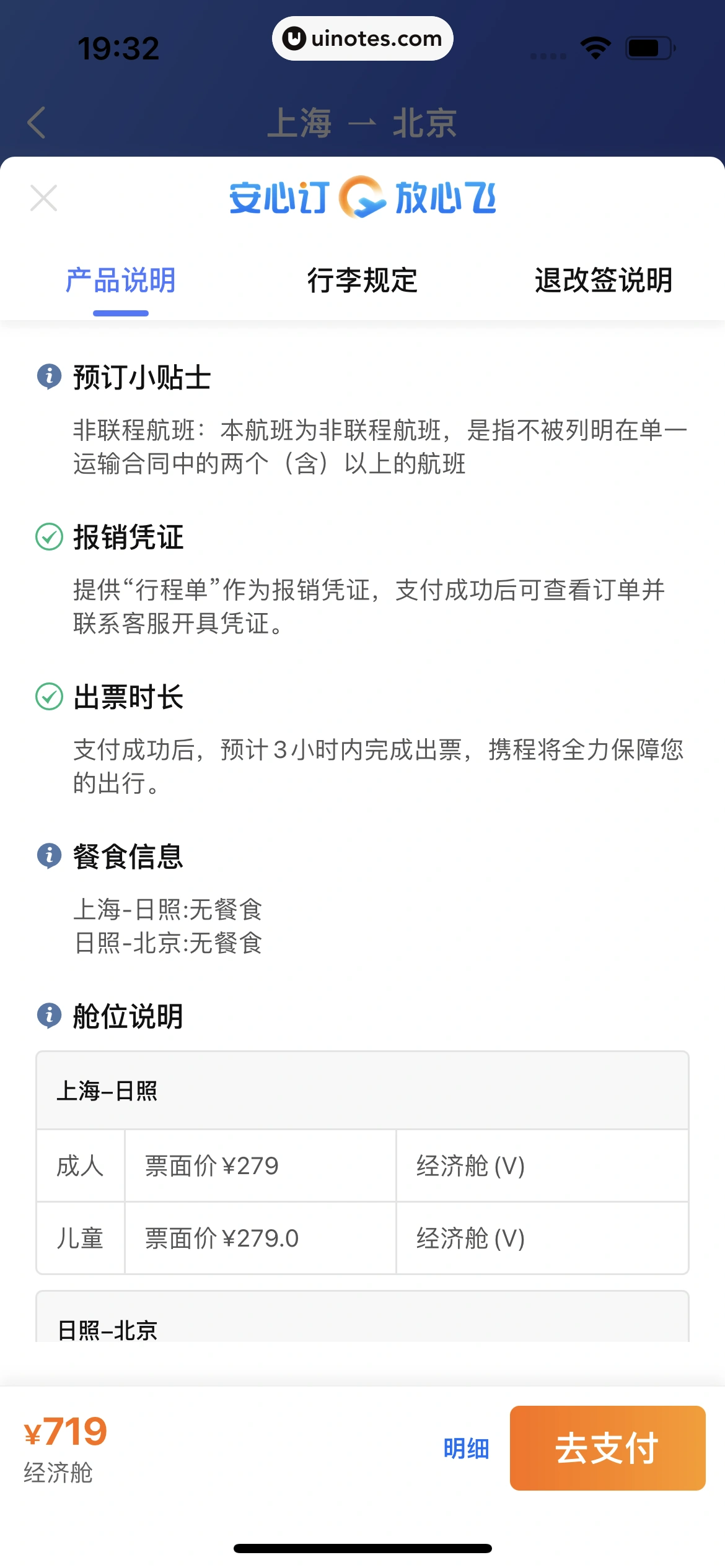Tap info icon beside 餐食信息
725x1568 pixels.
49,856
